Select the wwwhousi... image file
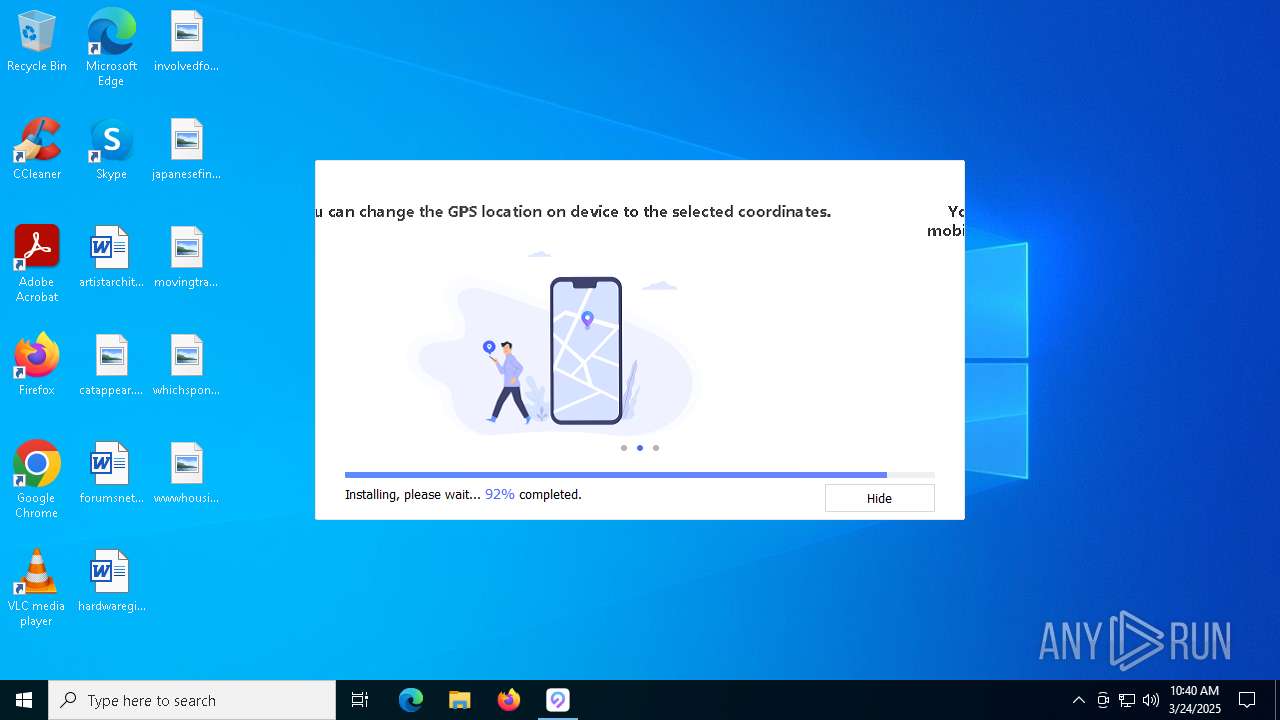Screen dimensions: 1280x720 186,474
